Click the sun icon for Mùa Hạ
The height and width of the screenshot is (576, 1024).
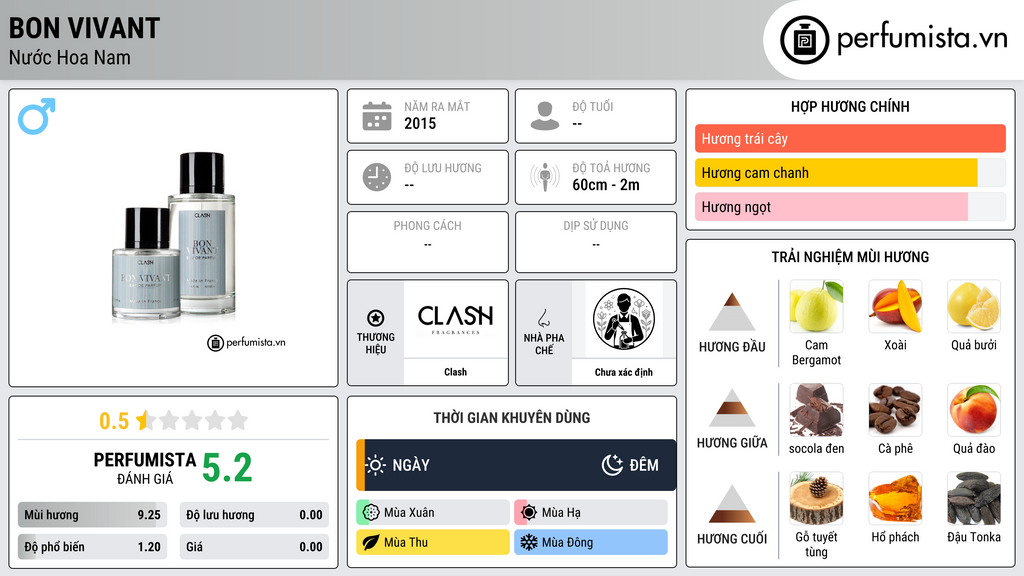pyautogui.click(x=529, y=513)
